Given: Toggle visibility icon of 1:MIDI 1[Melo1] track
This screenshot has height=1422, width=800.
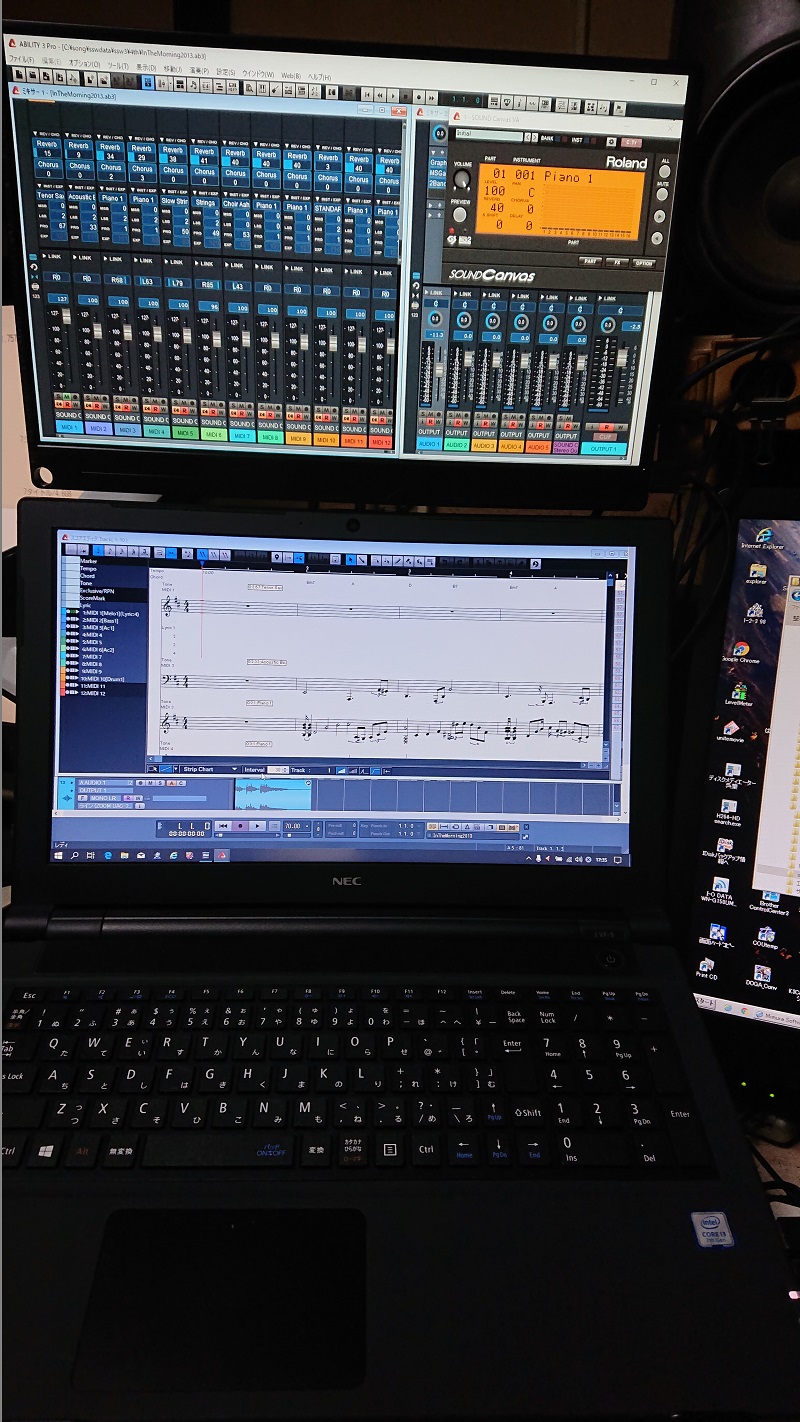Looking at the screenshot, I should click(x=72, y=613).
